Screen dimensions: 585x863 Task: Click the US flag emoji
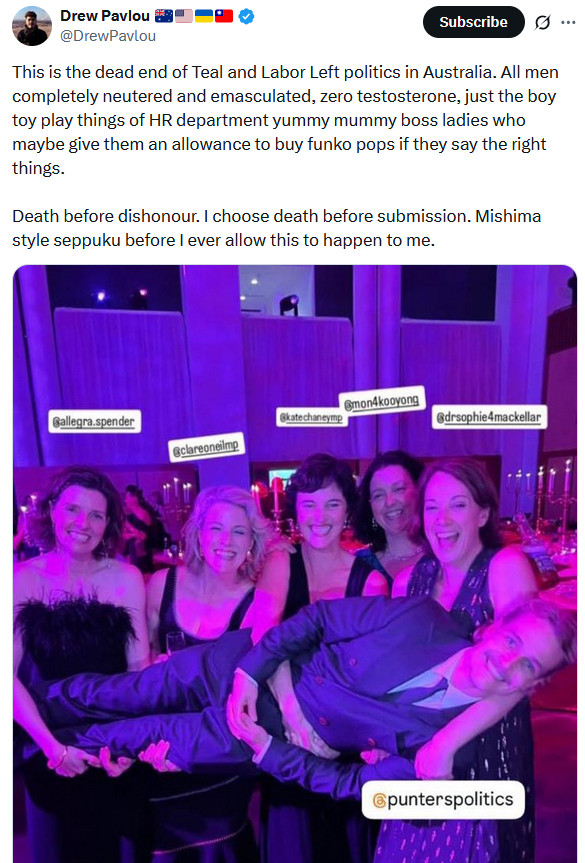(x=184, y=16)
